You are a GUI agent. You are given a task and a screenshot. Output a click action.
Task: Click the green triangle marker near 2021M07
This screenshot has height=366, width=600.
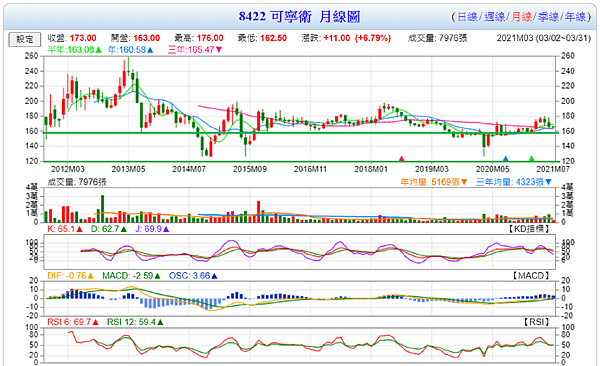pos(531,158)
